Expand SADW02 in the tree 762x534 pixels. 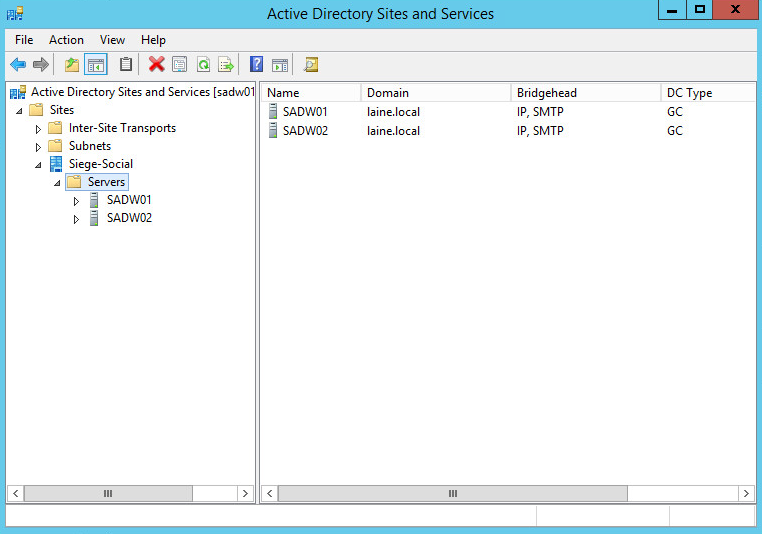coord(76,219)
